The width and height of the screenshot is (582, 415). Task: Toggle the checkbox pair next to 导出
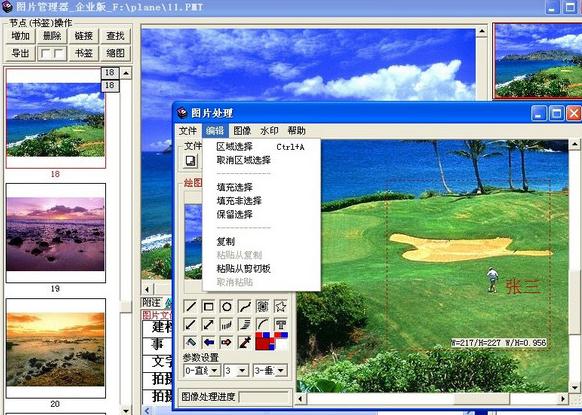(x=52, y=54)
